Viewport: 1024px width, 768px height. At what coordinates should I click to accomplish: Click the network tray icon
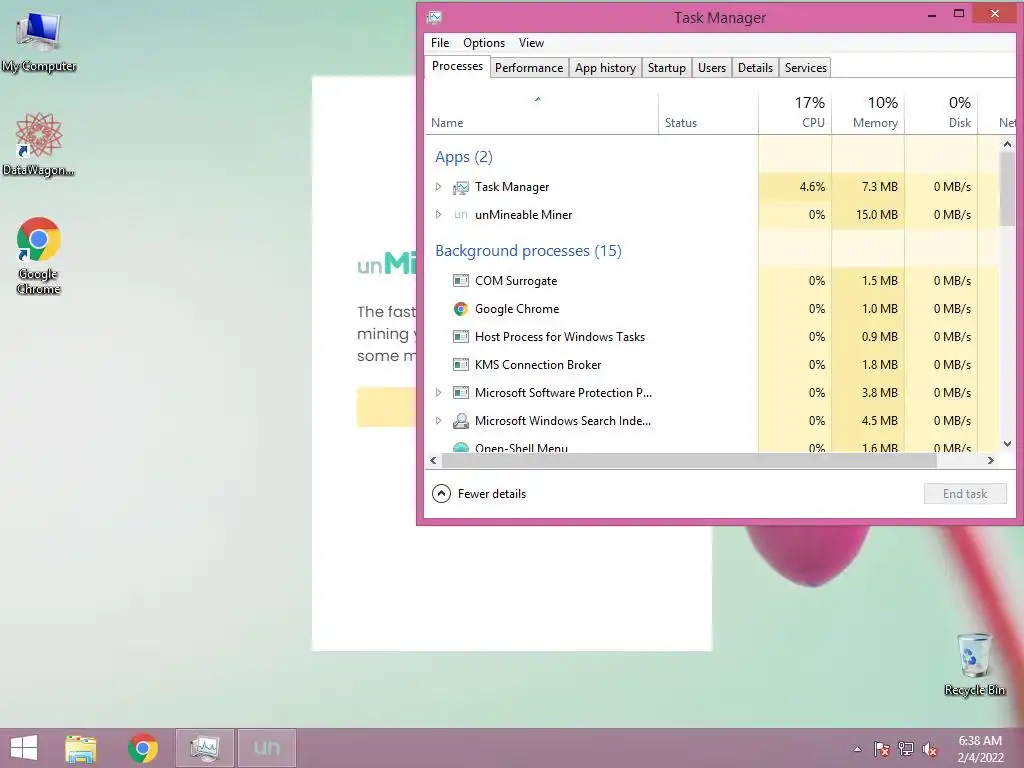tap(906, 749)
